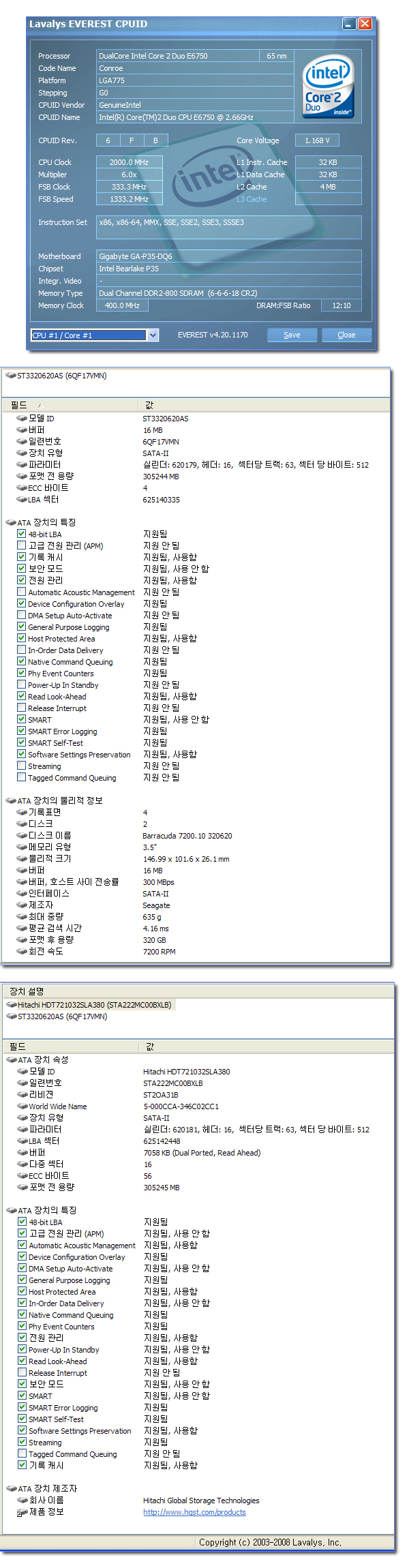Click the Intel Core 2 Duo logo
The width and height of the screenshot is (409, 1568).
pyautogui.click(x=329, y=87)
